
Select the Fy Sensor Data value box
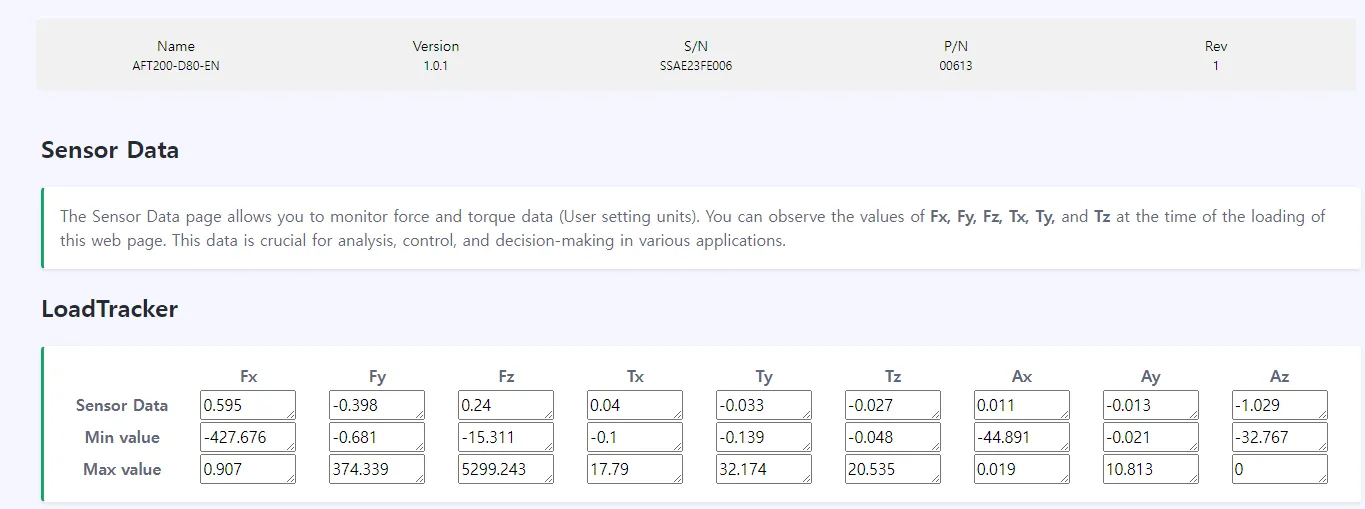[x=376, y=405]
